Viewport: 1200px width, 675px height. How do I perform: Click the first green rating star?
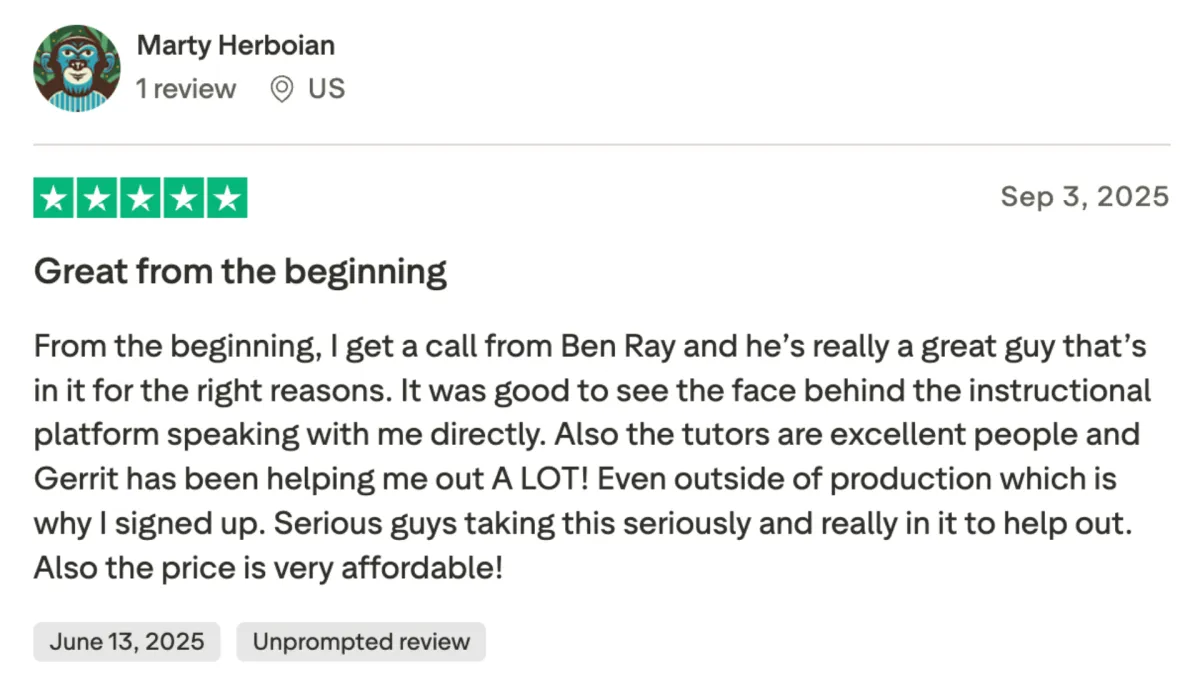click(55, 198)
